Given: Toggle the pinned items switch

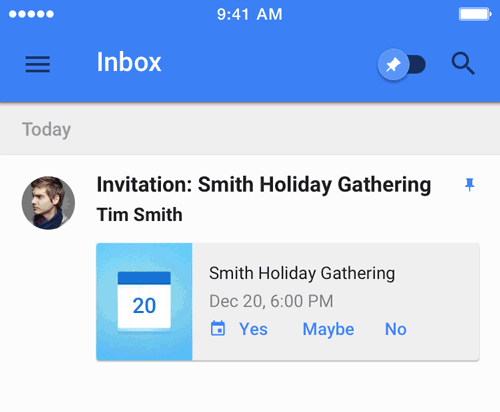Looking at the screenshot, I should pyautogui.click(x=402, y=65).
